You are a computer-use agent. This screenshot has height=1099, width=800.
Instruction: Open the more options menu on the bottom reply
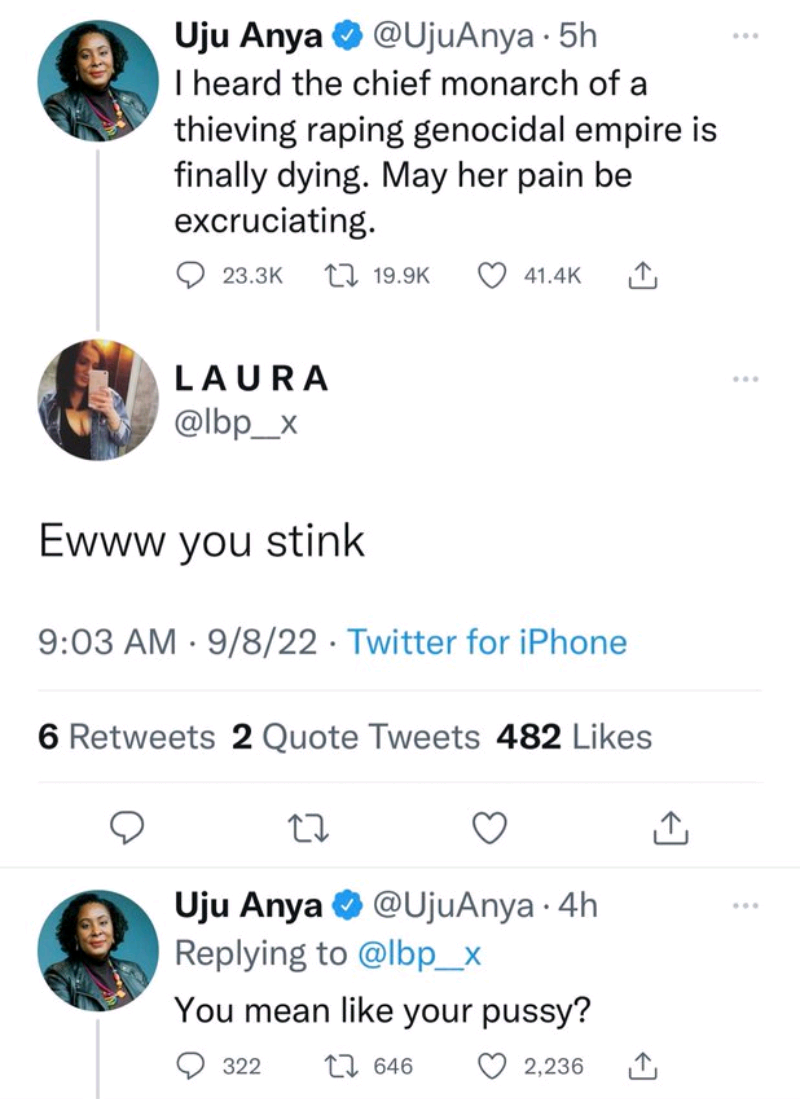coord(746,906)
